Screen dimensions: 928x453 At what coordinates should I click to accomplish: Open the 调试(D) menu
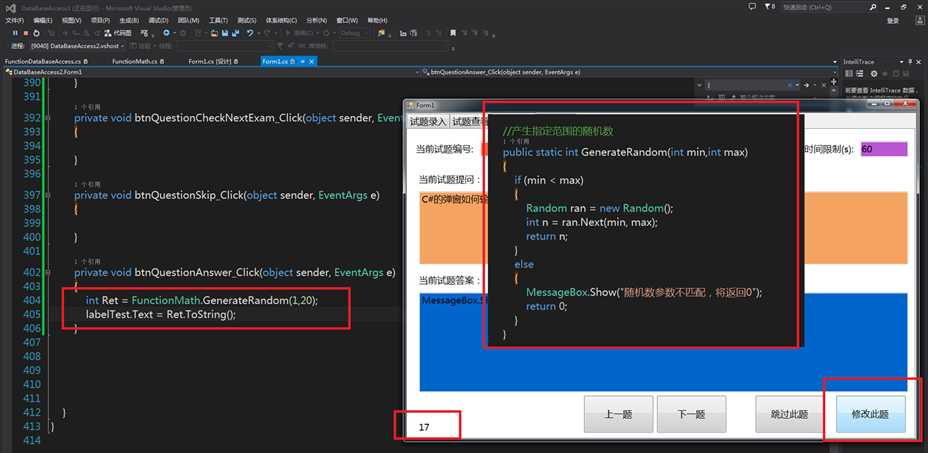[159, 21]
